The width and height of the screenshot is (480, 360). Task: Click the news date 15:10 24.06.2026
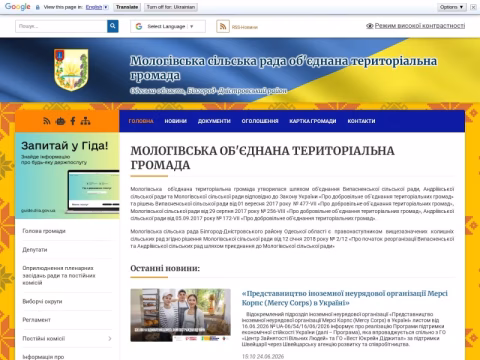[263, 356]
